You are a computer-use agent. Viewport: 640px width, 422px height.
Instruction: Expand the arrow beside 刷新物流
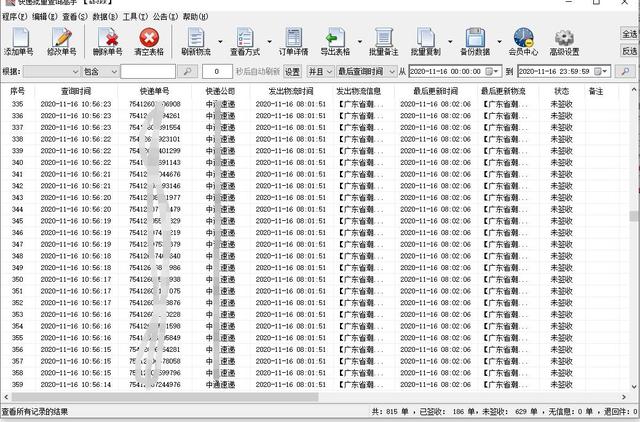[220, 42]
